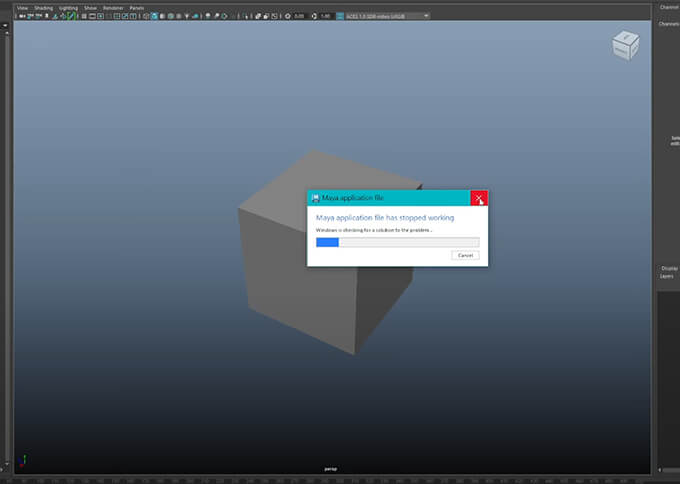
Task: Click the ViewCube navigation widget
Action: [625, 45]
